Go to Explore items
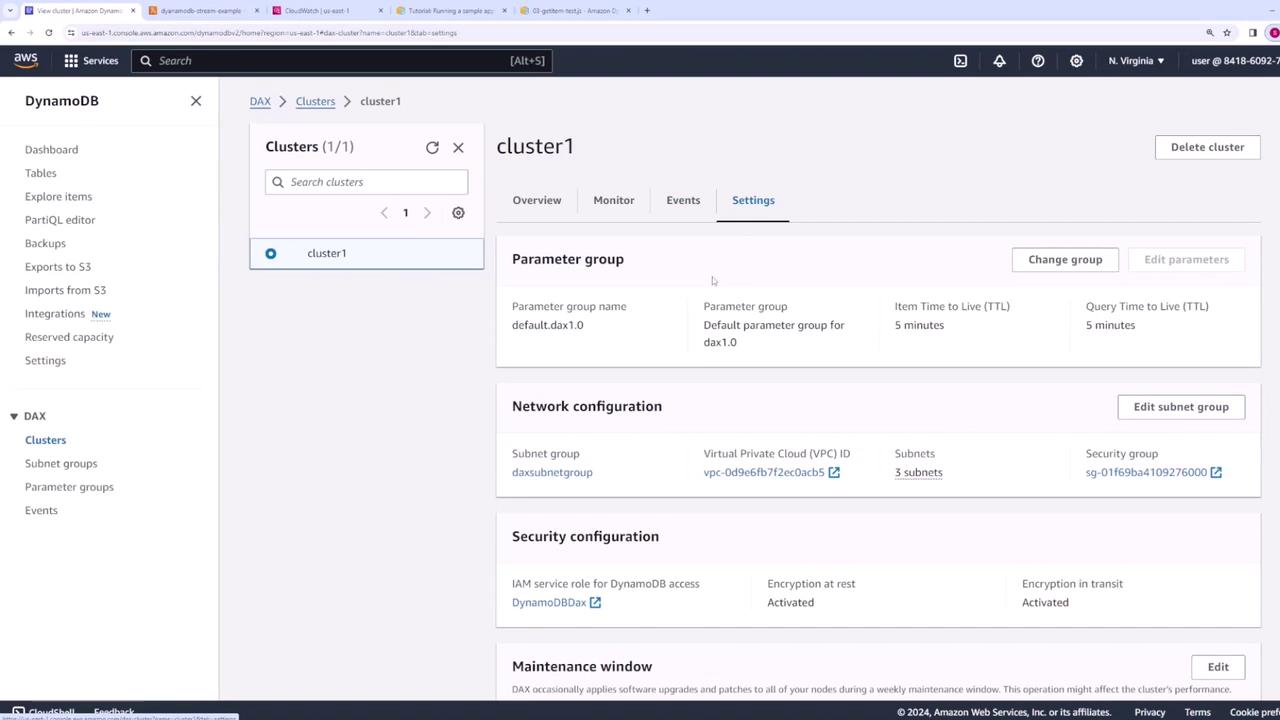This screenshot has height=720, width=1280. pos(58,197)
